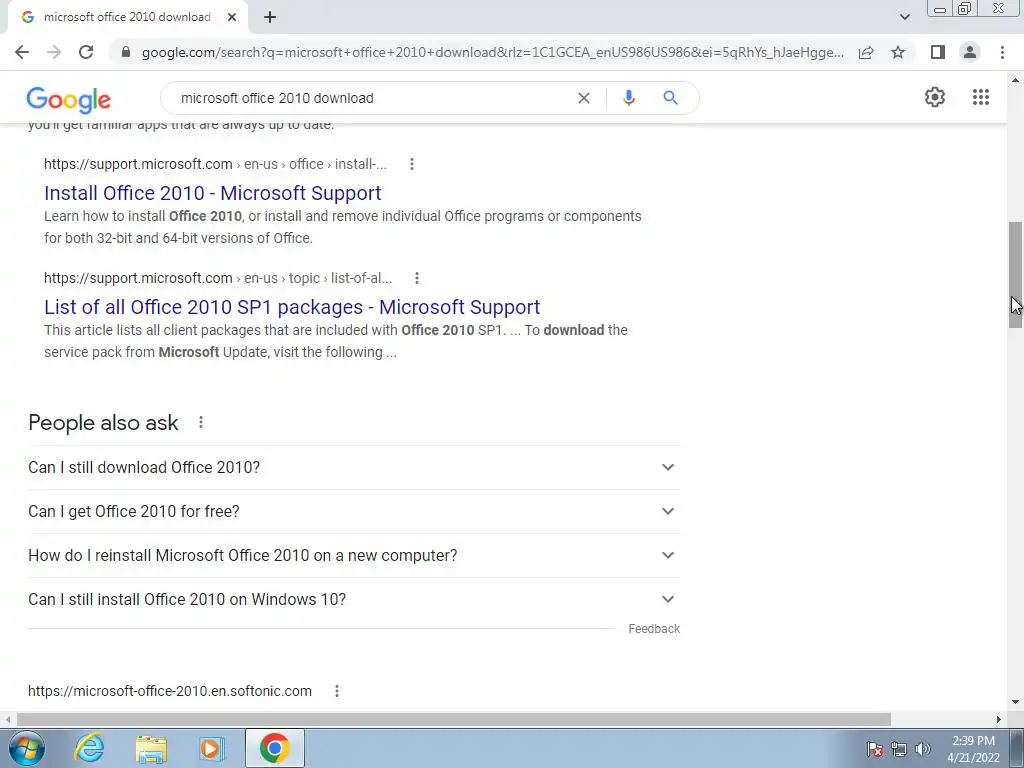Launch Internet Explorer from the taskbar

pos(89,748)
